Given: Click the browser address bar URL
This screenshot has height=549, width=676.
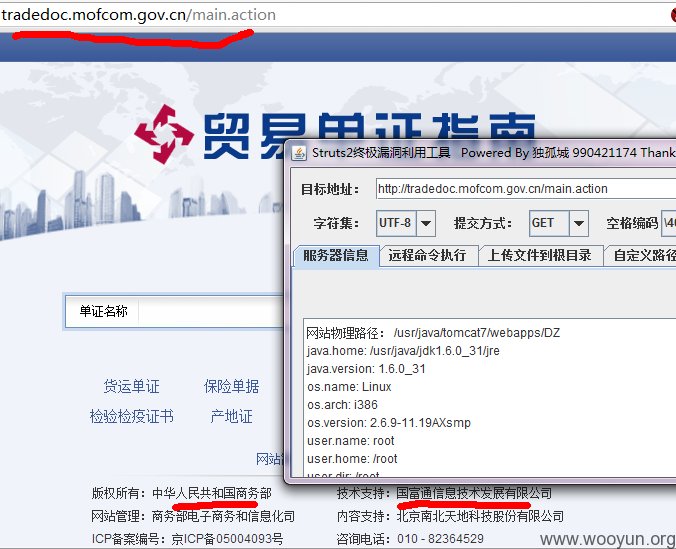Looking at the screenshot, I should [138, 15].
